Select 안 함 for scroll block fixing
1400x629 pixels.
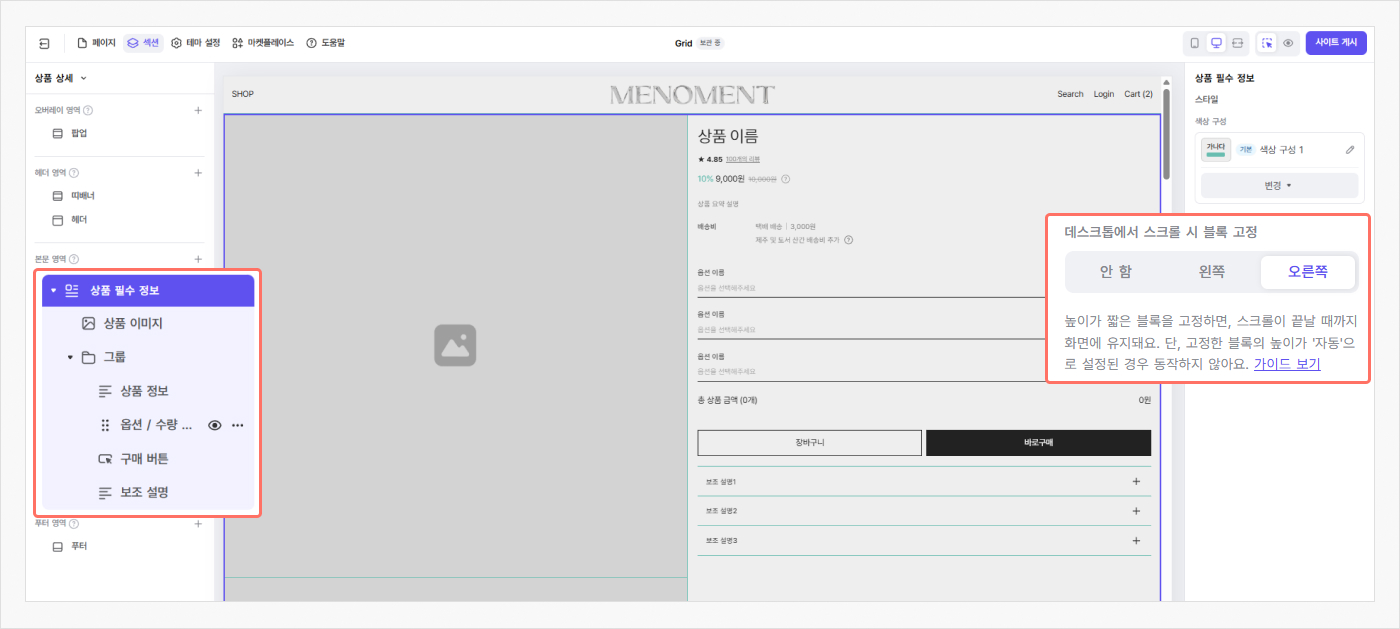[1117, 270]
